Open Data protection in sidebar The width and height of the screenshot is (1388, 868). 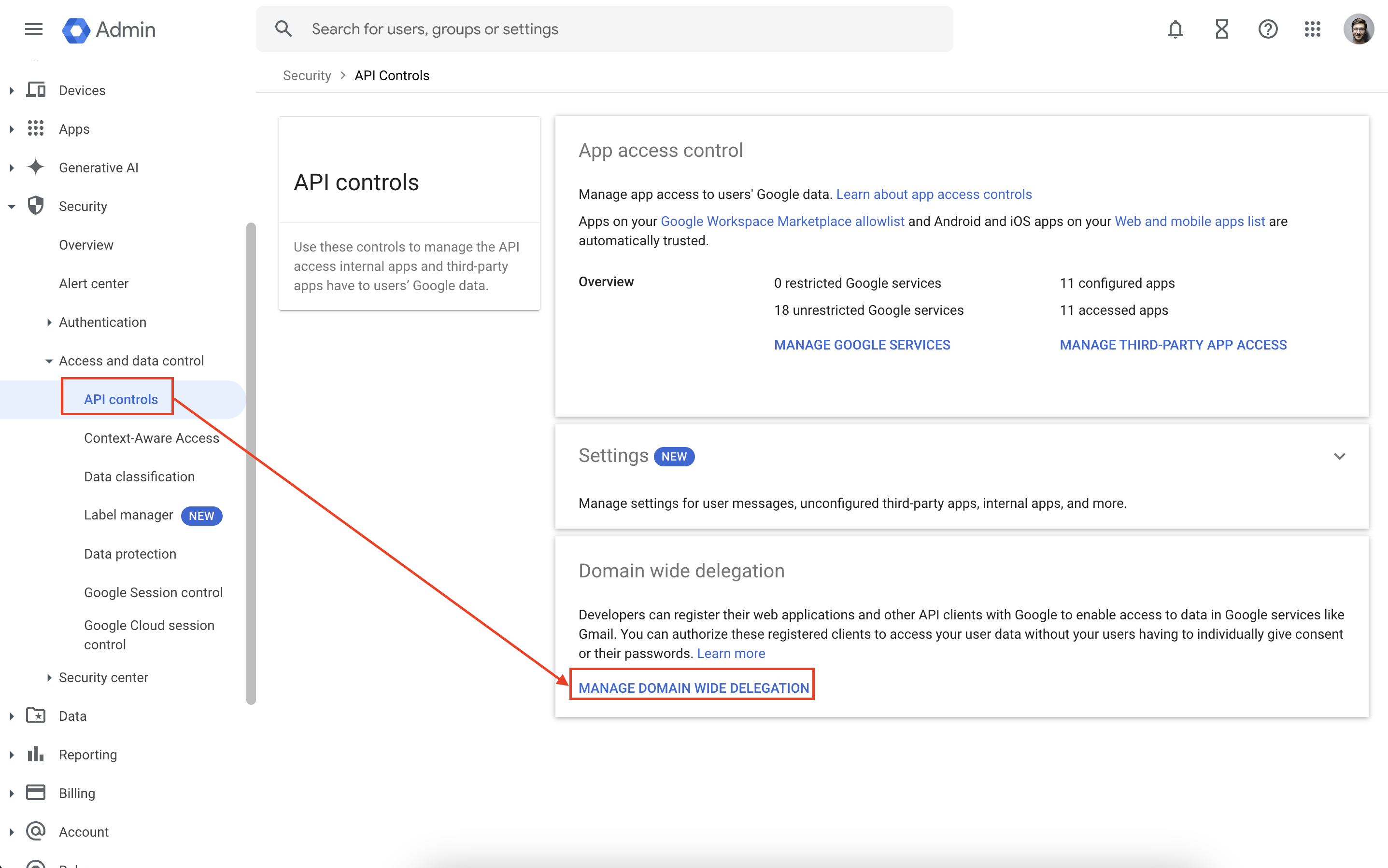point(130,554)
